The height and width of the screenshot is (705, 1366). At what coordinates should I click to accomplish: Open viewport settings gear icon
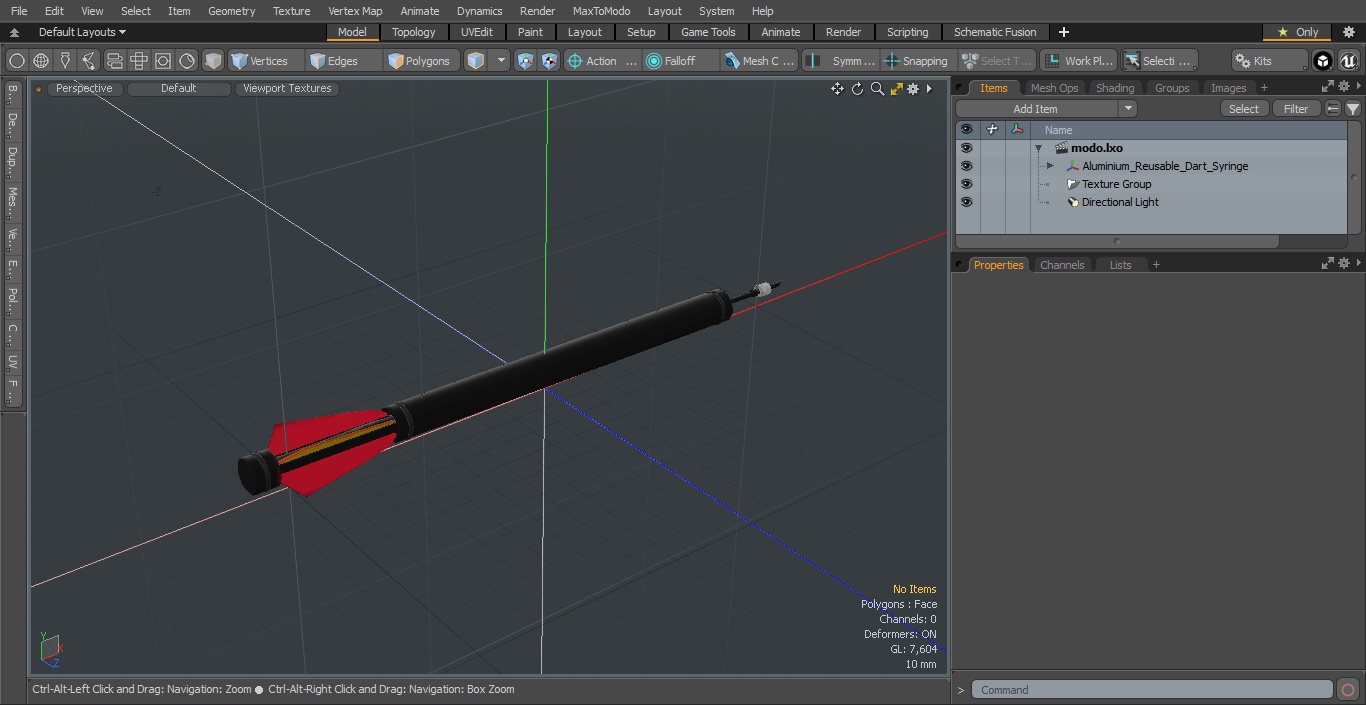tap(913, 89)
